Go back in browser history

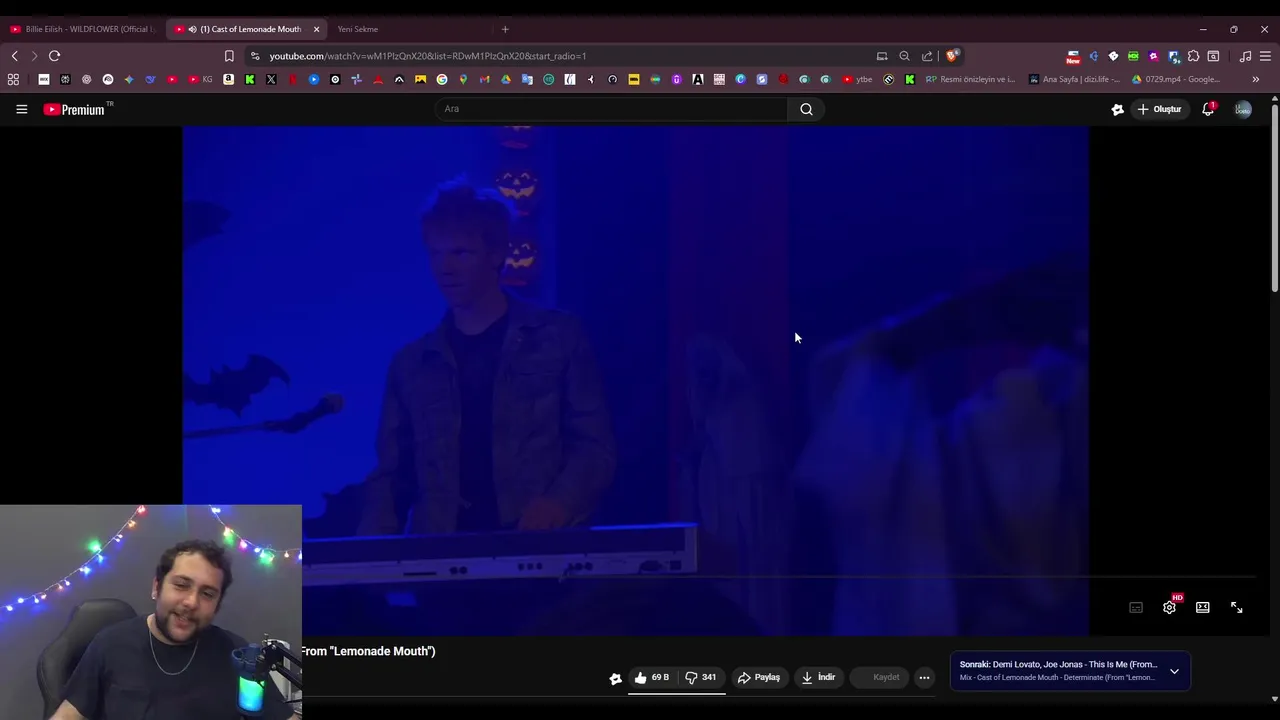pyautogui.click(x=14, y=56)
